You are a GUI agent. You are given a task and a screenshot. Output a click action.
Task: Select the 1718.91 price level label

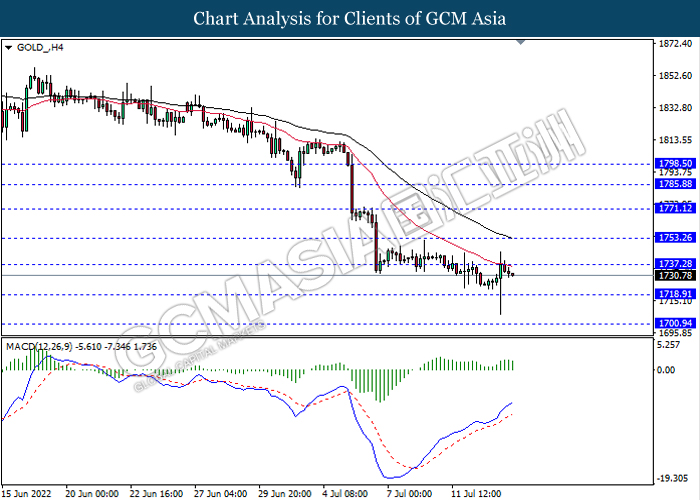click(675, 294)
